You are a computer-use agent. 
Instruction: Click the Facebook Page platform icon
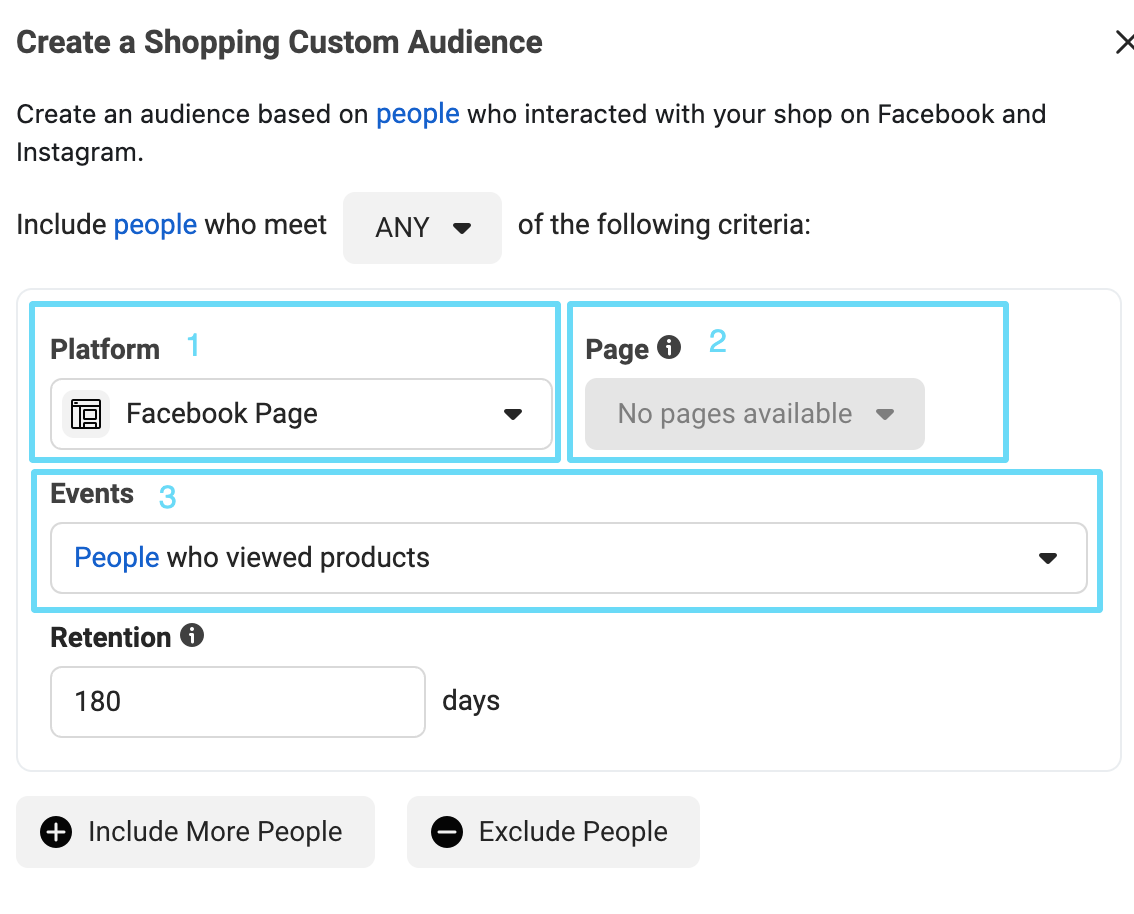click(x=86, y=414)
